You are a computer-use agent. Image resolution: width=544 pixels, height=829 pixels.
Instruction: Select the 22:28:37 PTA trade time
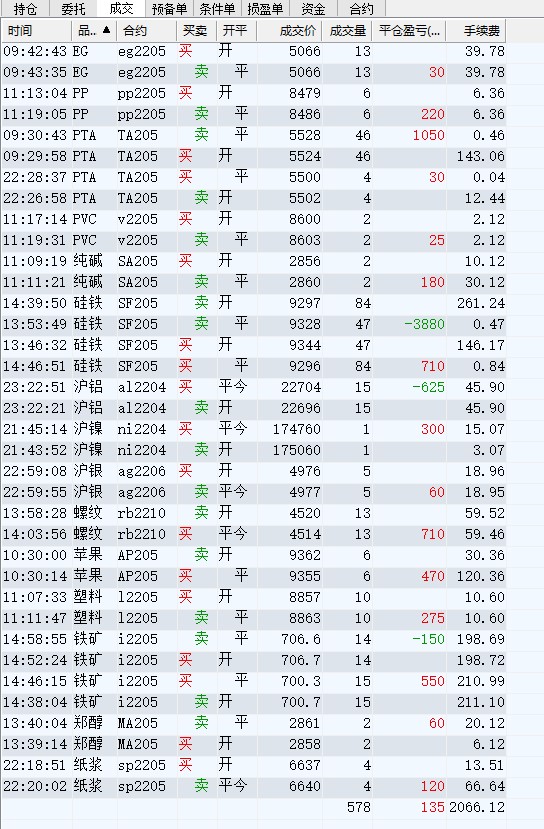click(35, 177)
